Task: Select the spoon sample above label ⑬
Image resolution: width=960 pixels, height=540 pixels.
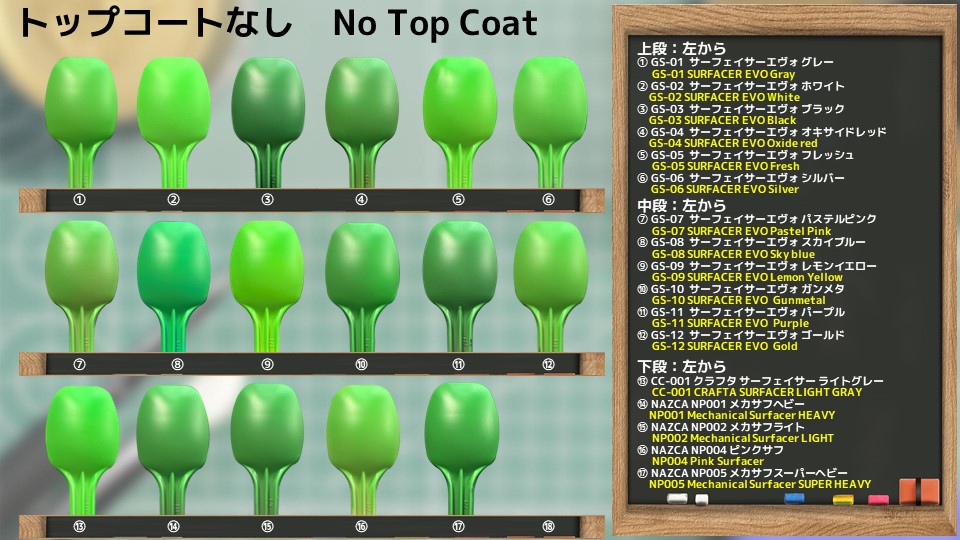Action: click(82, 450)
